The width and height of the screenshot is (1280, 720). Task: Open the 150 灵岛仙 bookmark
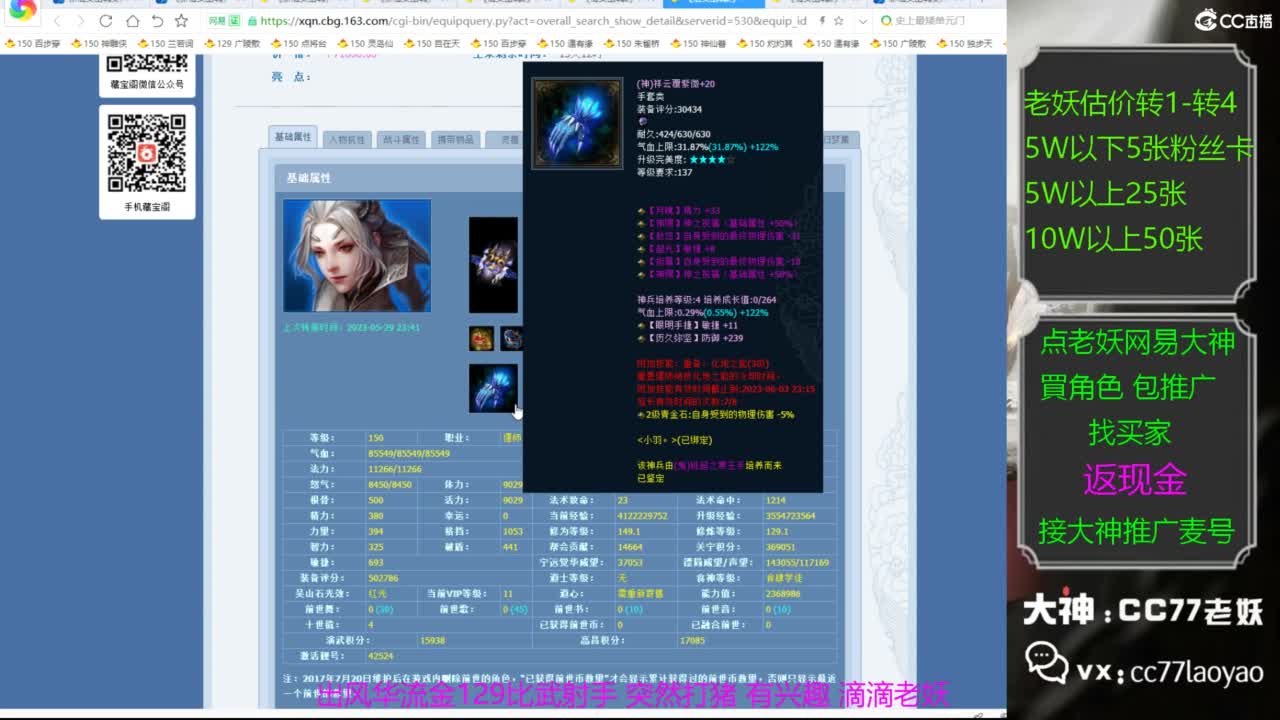pos(365,44)
